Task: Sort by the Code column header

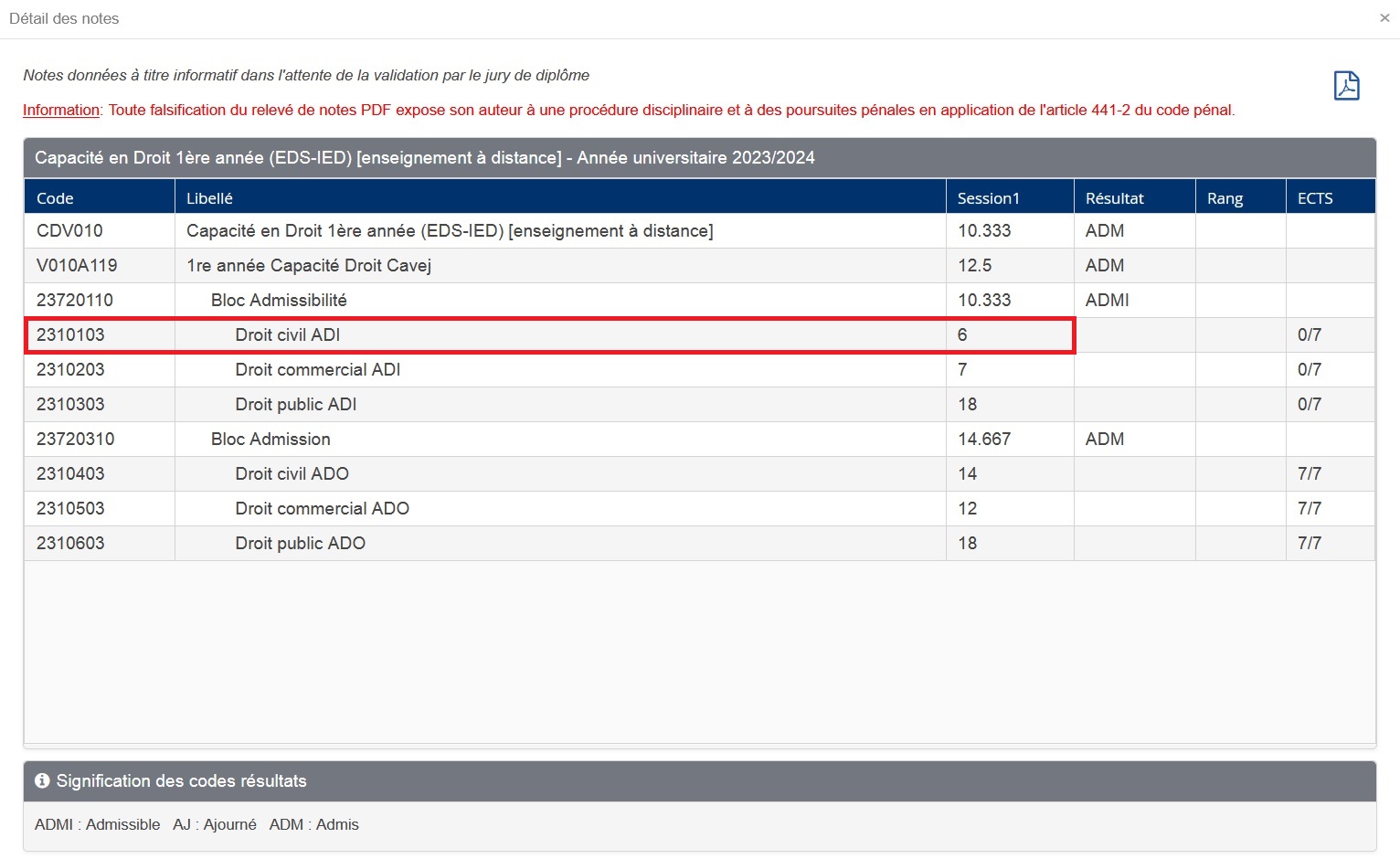Action: pyautogui.click(x=55, y=198)
